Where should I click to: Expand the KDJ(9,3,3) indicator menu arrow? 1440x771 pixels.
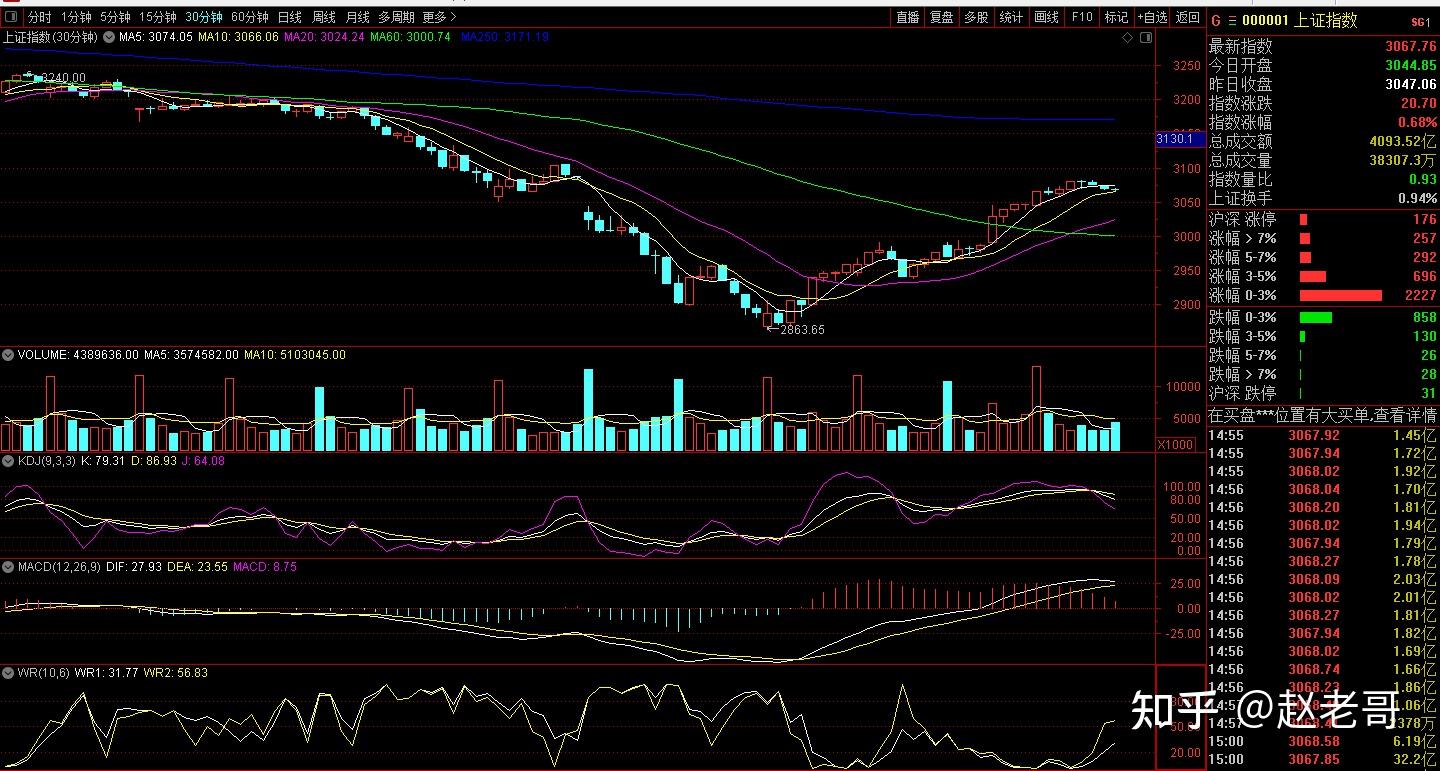pos(8,461)
